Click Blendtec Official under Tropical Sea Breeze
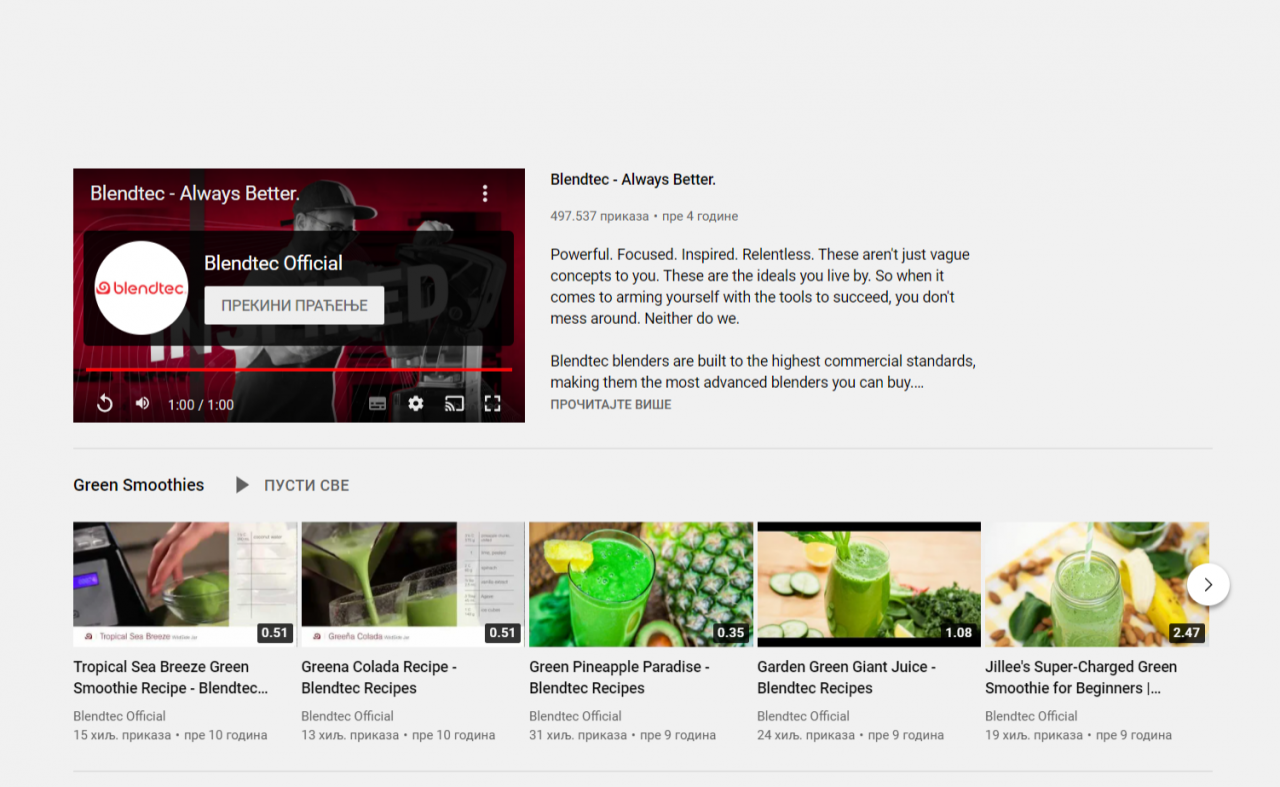1280x787 pixels. (x=119, y=716)
